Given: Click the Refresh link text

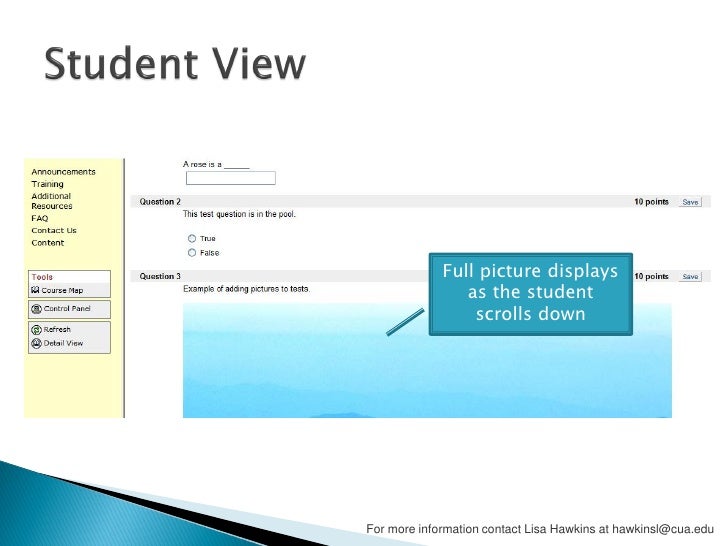Looking at the screenshot, I should click(57, 329).
